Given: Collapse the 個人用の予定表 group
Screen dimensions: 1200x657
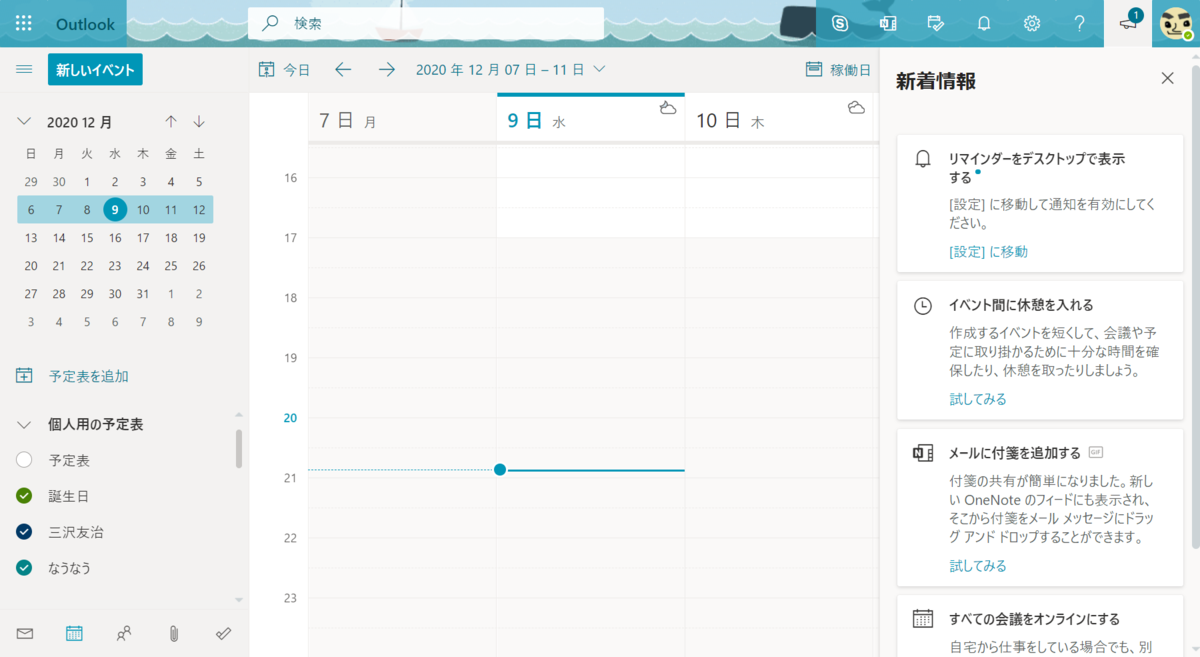Looking at the screenshot, I should click(x=25, y=424).
